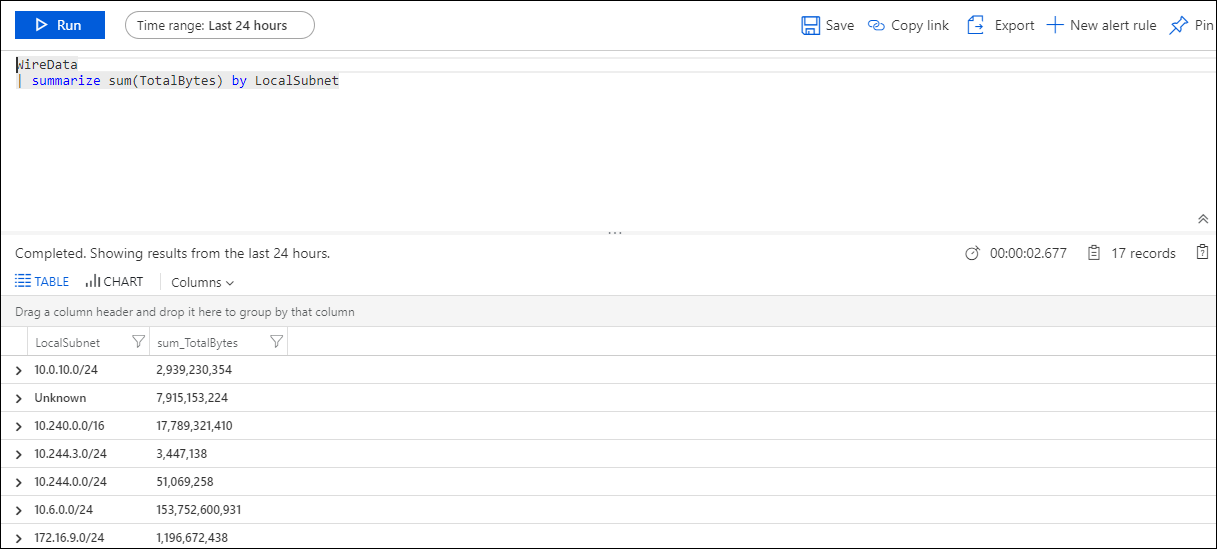Pin the query using the pin icon
This screenshot has width=1217, height=549.
pos(1179,25)
